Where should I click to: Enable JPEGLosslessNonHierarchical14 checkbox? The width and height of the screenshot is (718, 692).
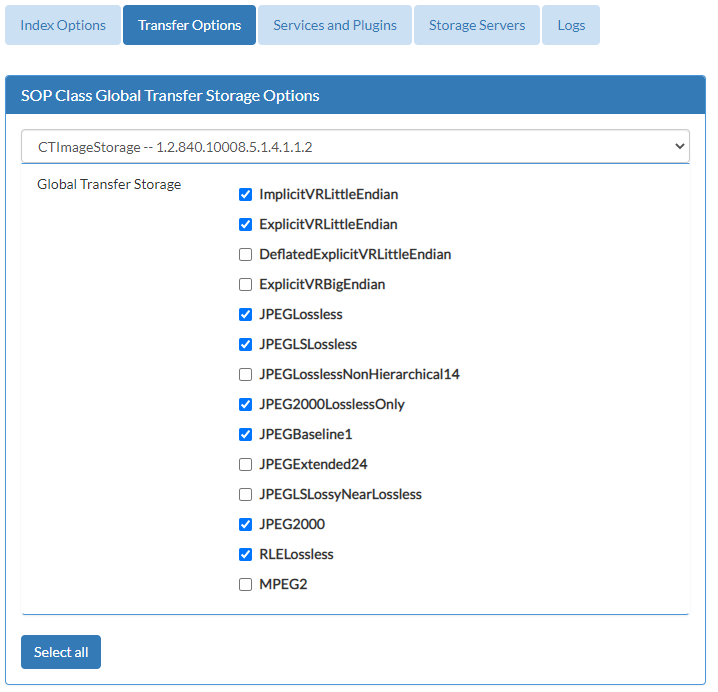[245, 375]
